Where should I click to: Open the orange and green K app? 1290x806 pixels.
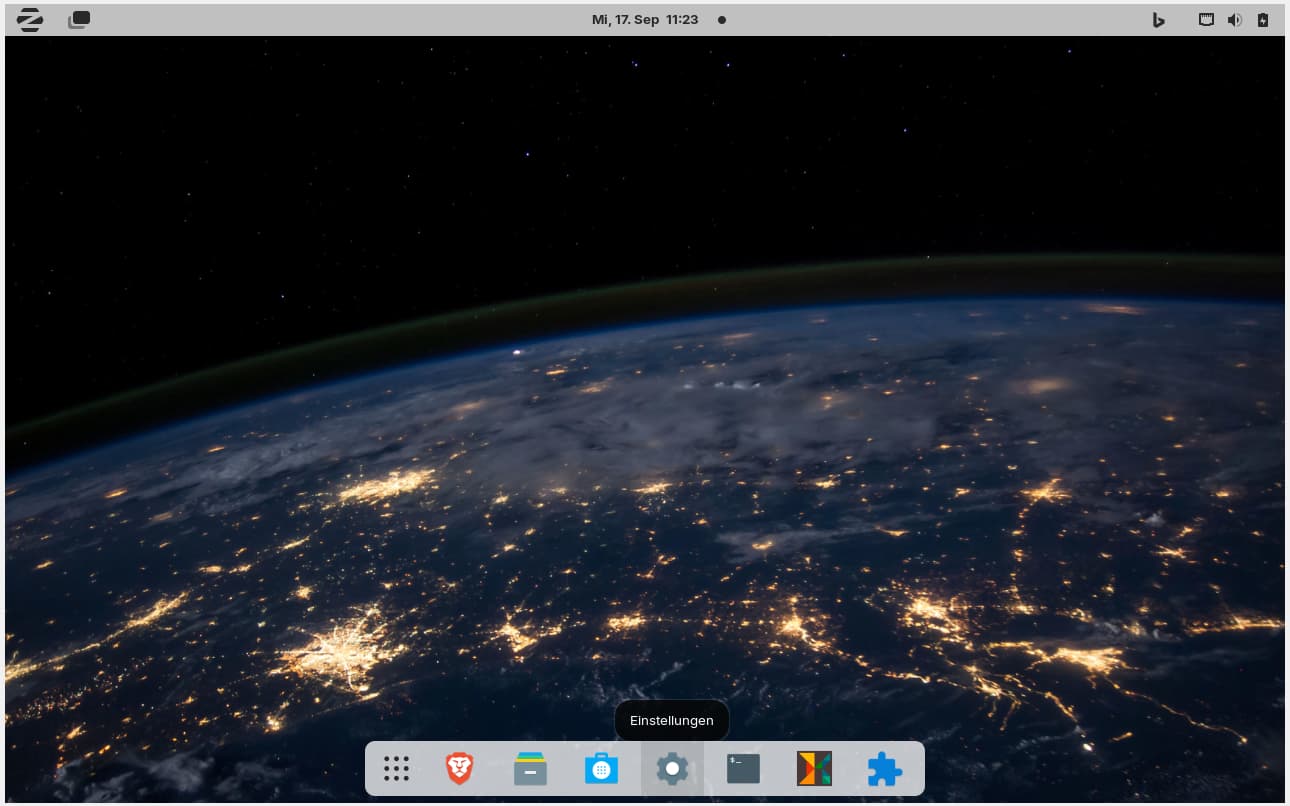click(814, 769)
